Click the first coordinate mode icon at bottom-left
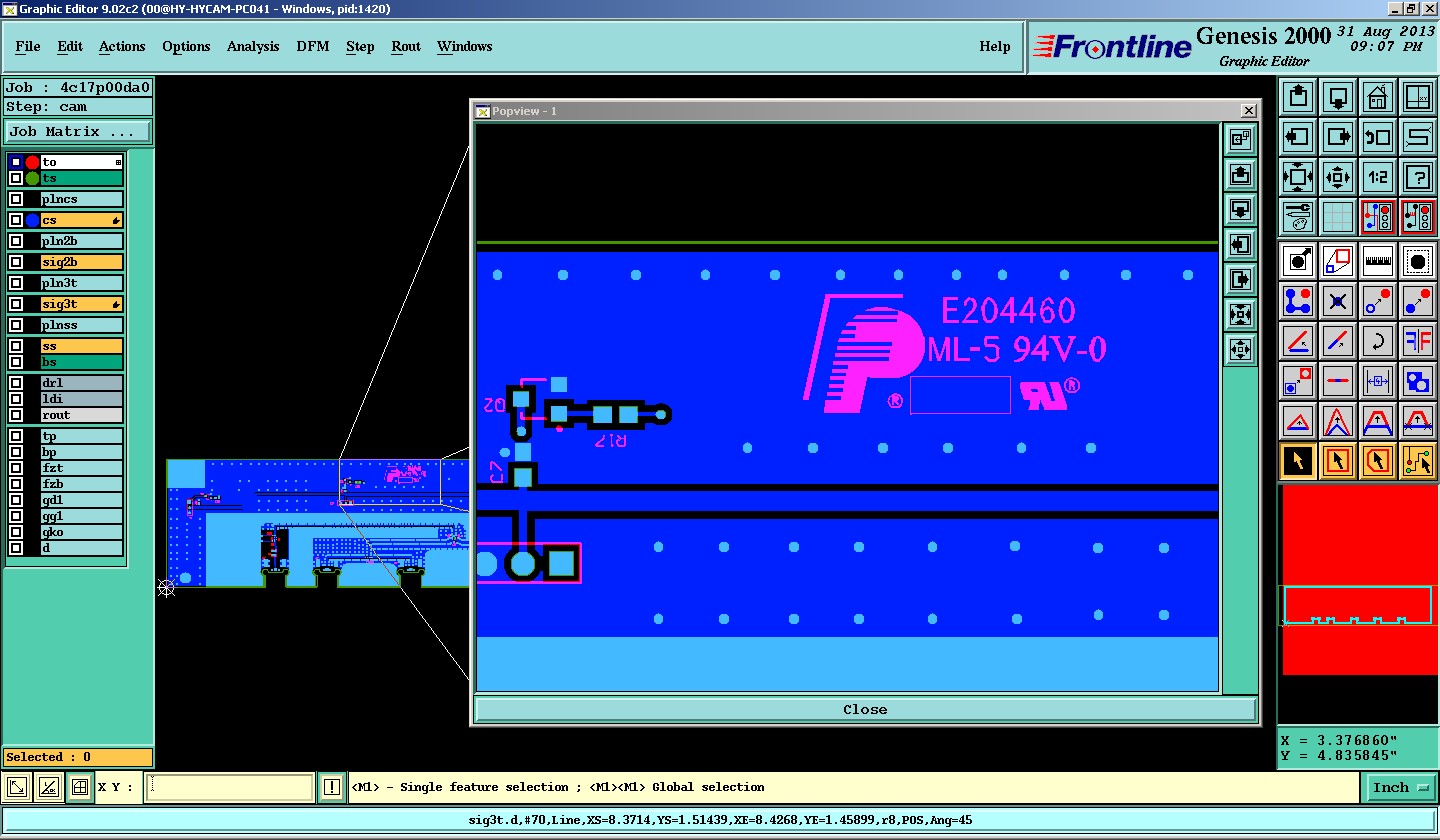Image resolution: width=1440 pixels, height=840 pixels. 17,788
